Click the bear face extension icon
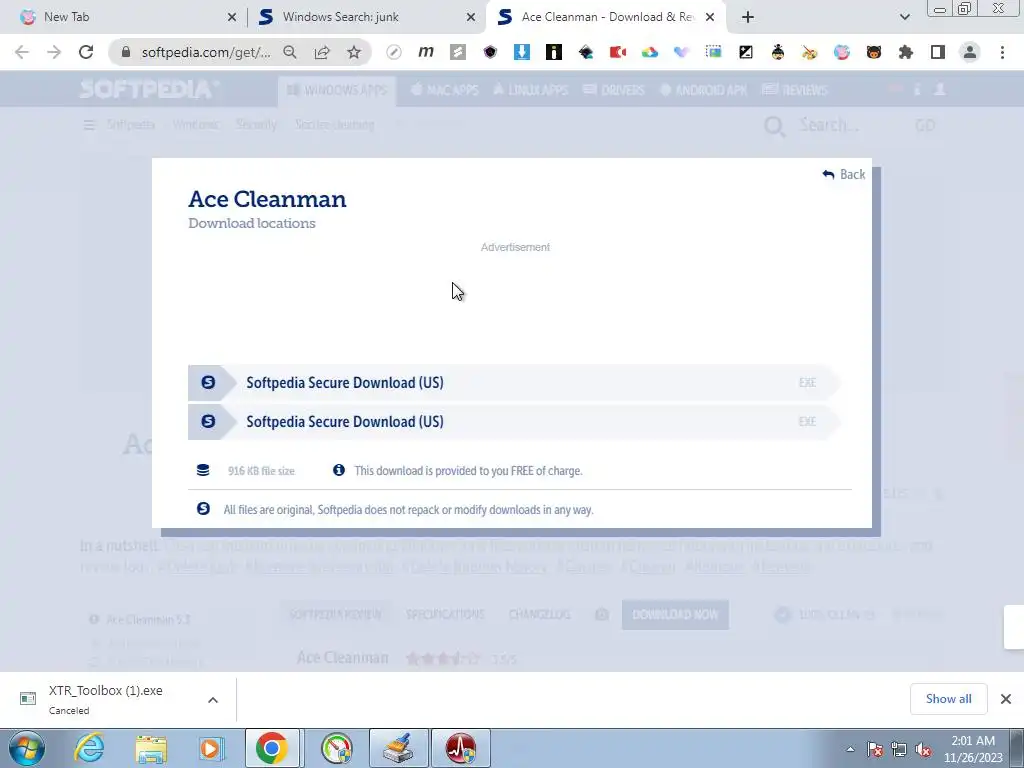1024x768 pixels. (x=874, y=52)
